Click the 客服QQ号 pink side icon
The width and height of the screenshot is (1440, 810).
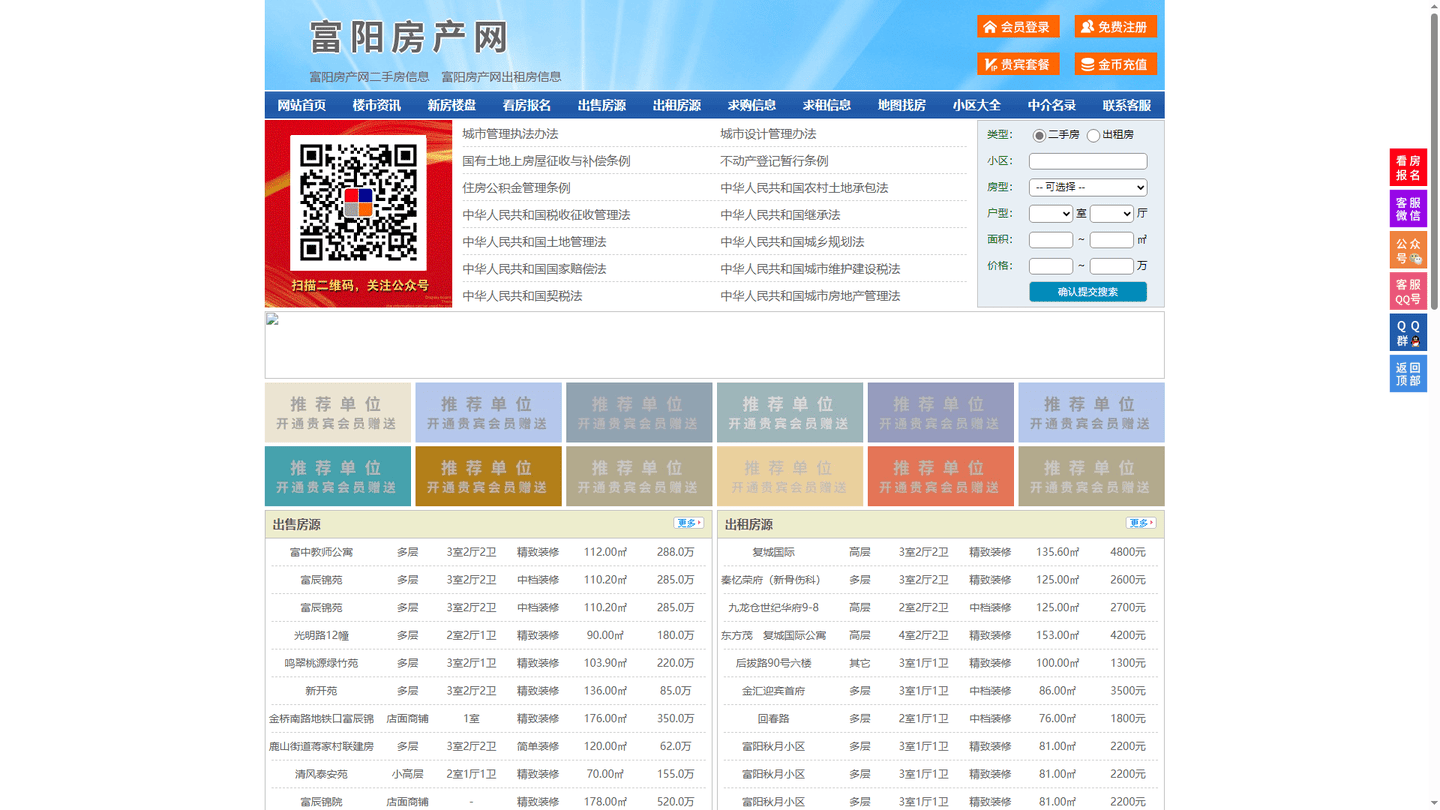[1408, 291]
